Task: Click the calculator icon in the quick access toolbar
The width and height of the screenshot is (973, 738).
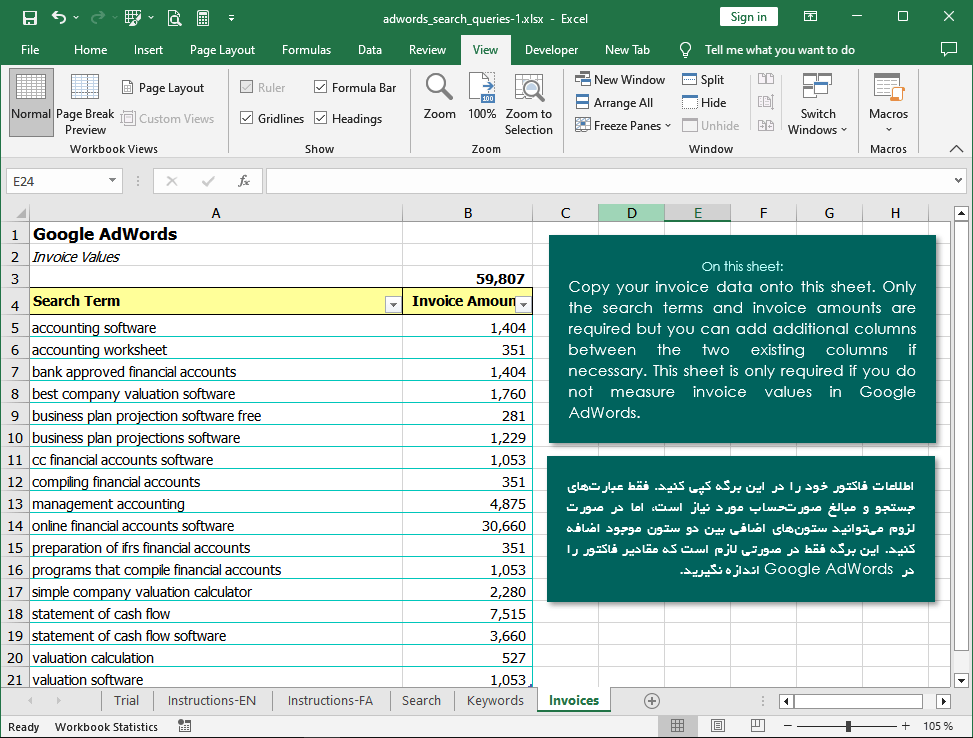Action: coord(203,18)
